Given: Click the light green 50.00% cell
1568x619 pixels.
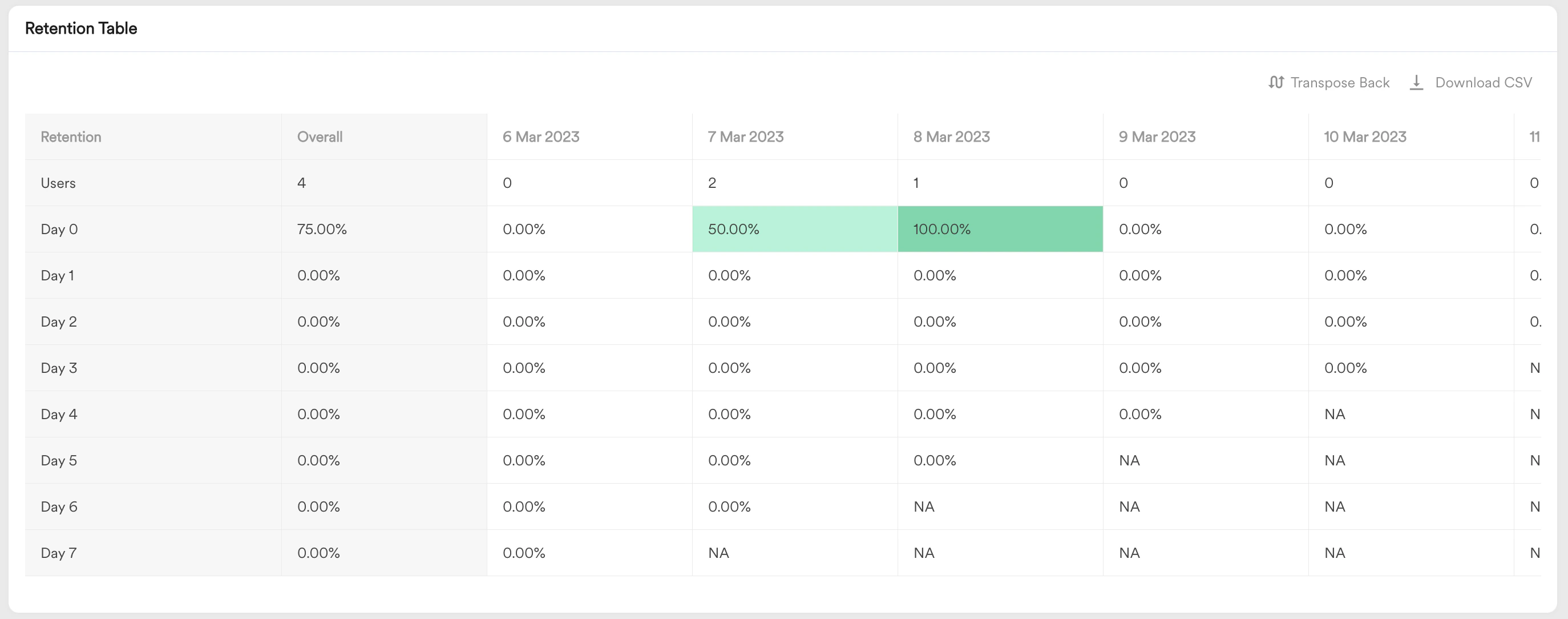Looking at the screenshot, I should tap(794, 229).
